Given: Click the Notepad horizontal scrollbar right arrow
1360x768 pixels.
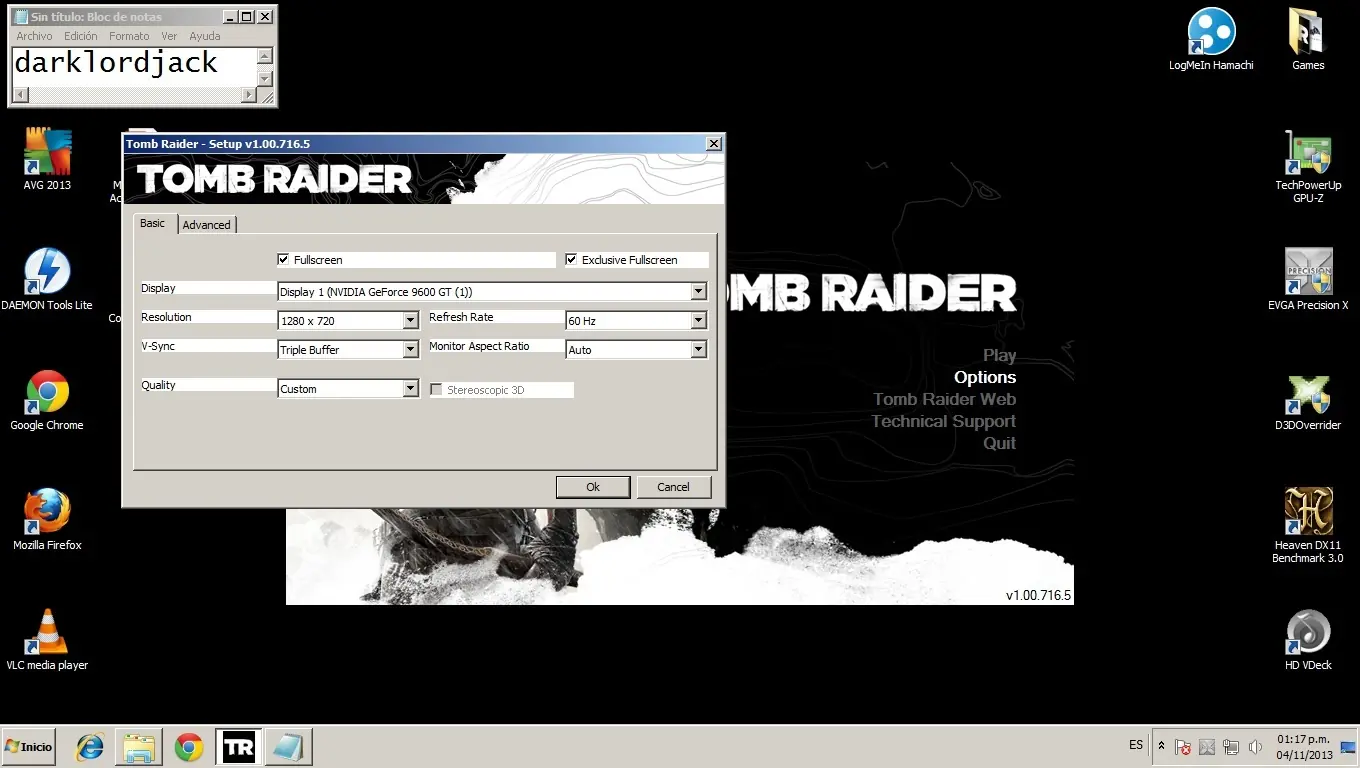Looking at the screenshot, I should 248,96.
